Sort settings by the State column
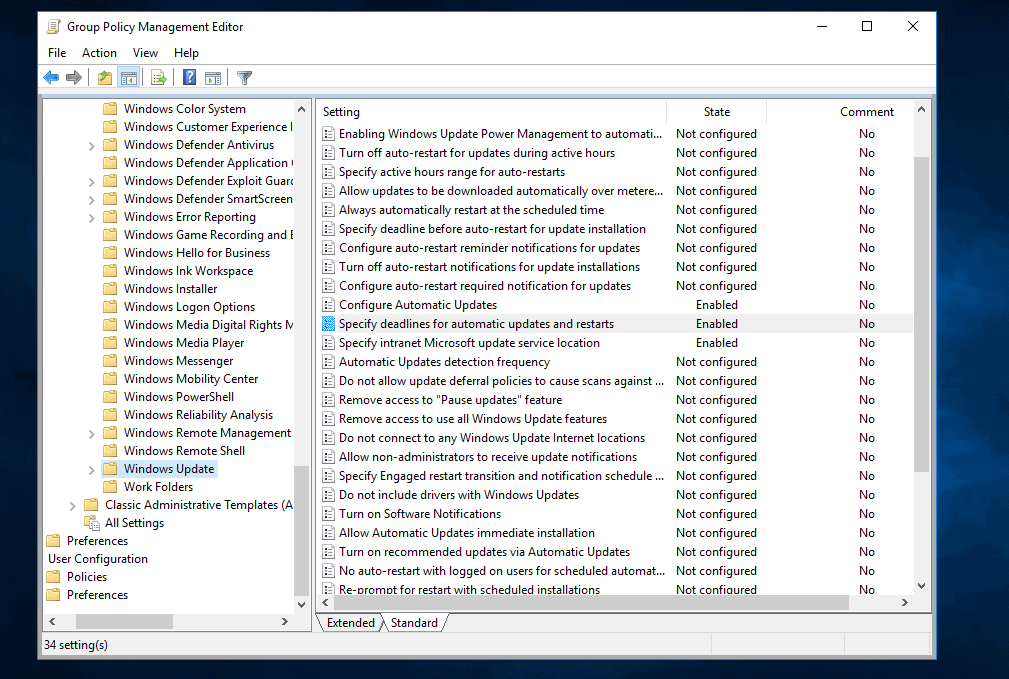This screenshot has width=1009, height=679. coord(716,111)
